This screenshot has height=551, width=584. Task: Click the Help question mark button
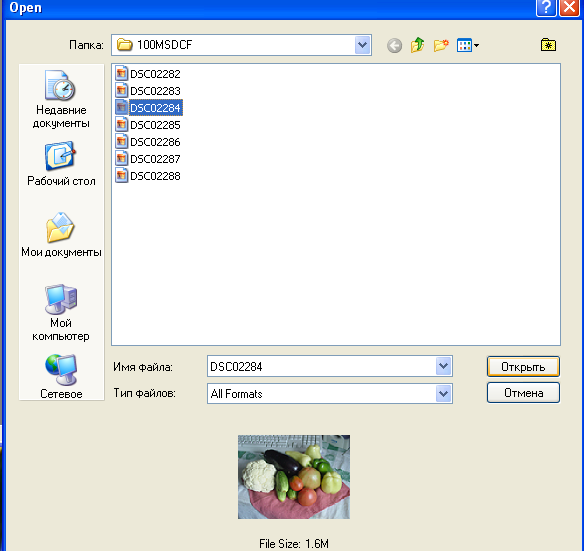[546, 8]
